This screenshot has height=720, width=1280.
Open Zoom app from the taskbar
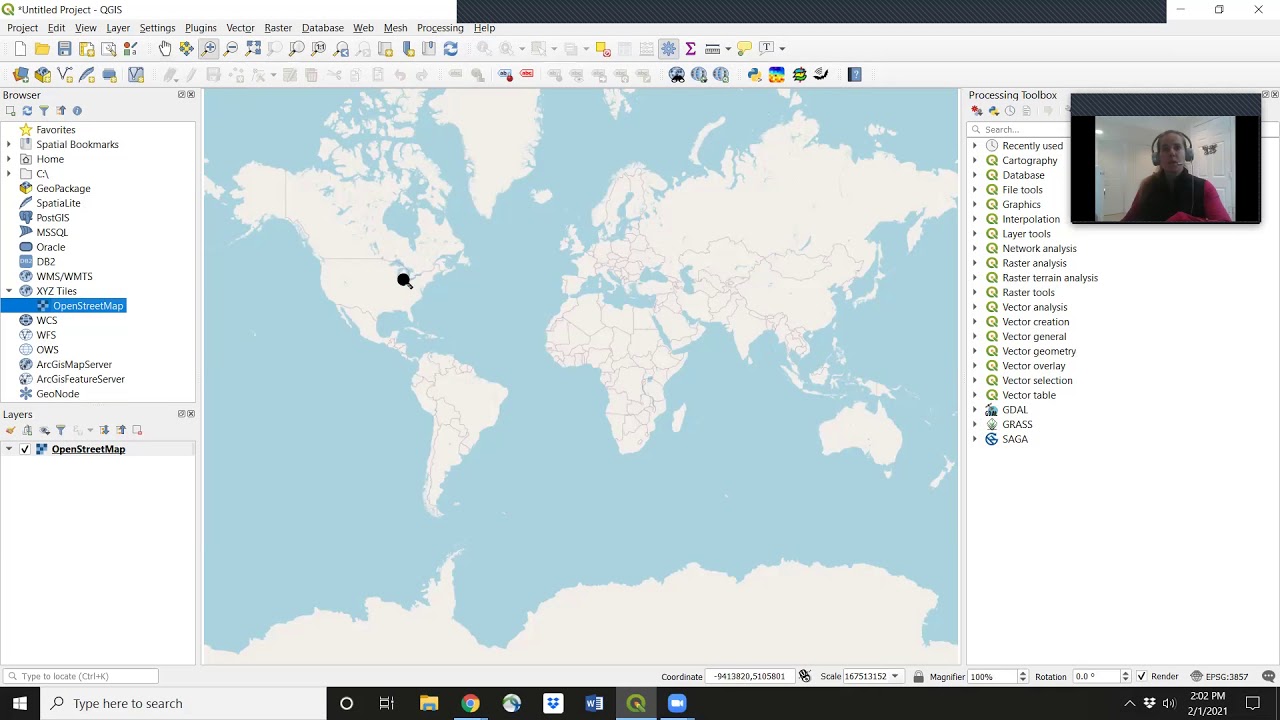(x=677, y=703)
